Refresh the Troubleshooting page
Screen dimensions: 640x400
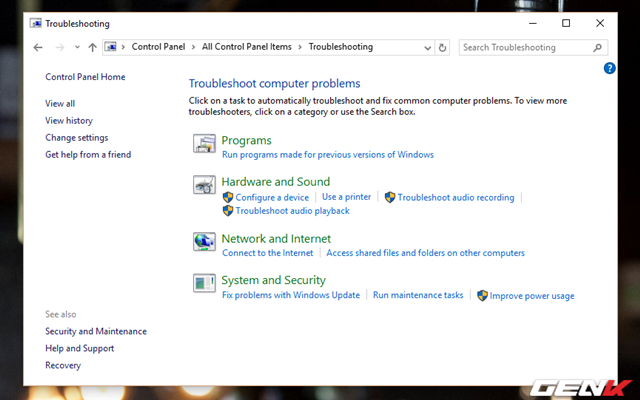442,48
